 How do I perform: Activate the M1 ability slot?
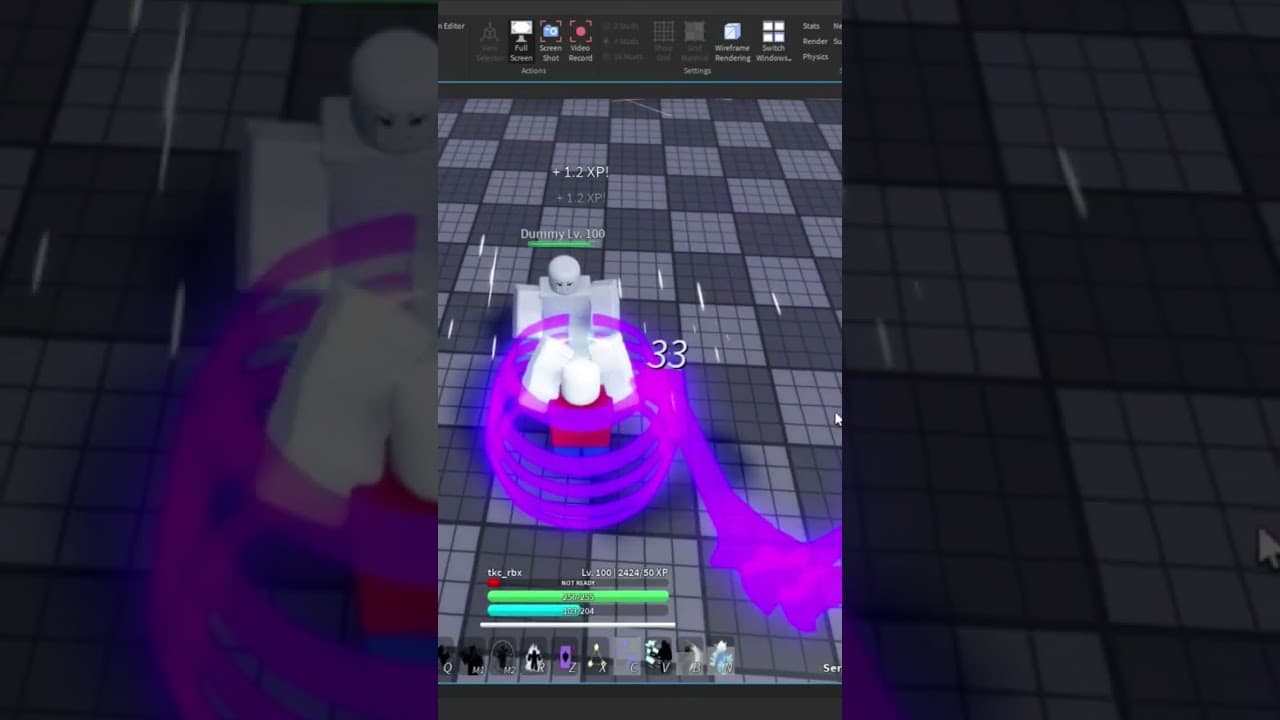coord(471,657)
